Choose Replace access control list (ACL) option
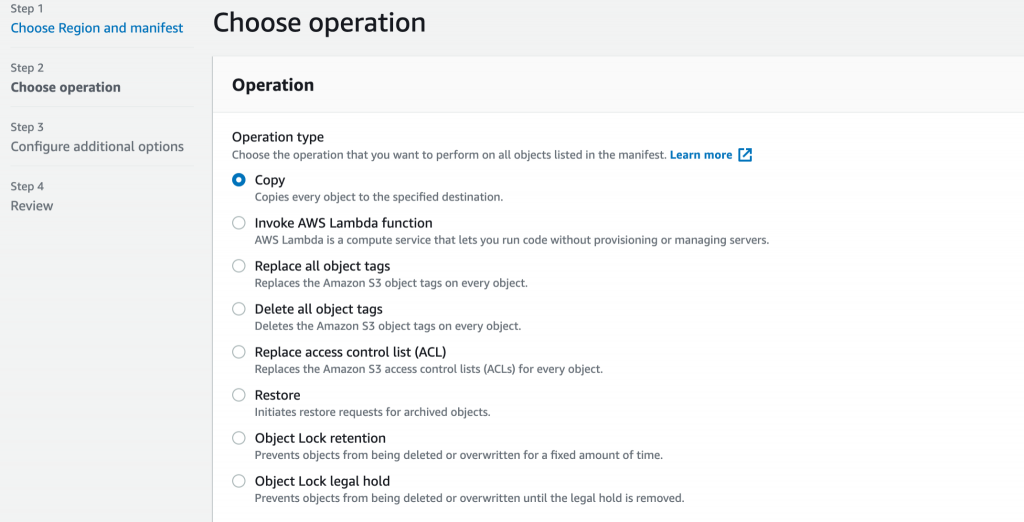Image resolution: width=1024 pixels, height=522 pixels. [x=239, y=352]
